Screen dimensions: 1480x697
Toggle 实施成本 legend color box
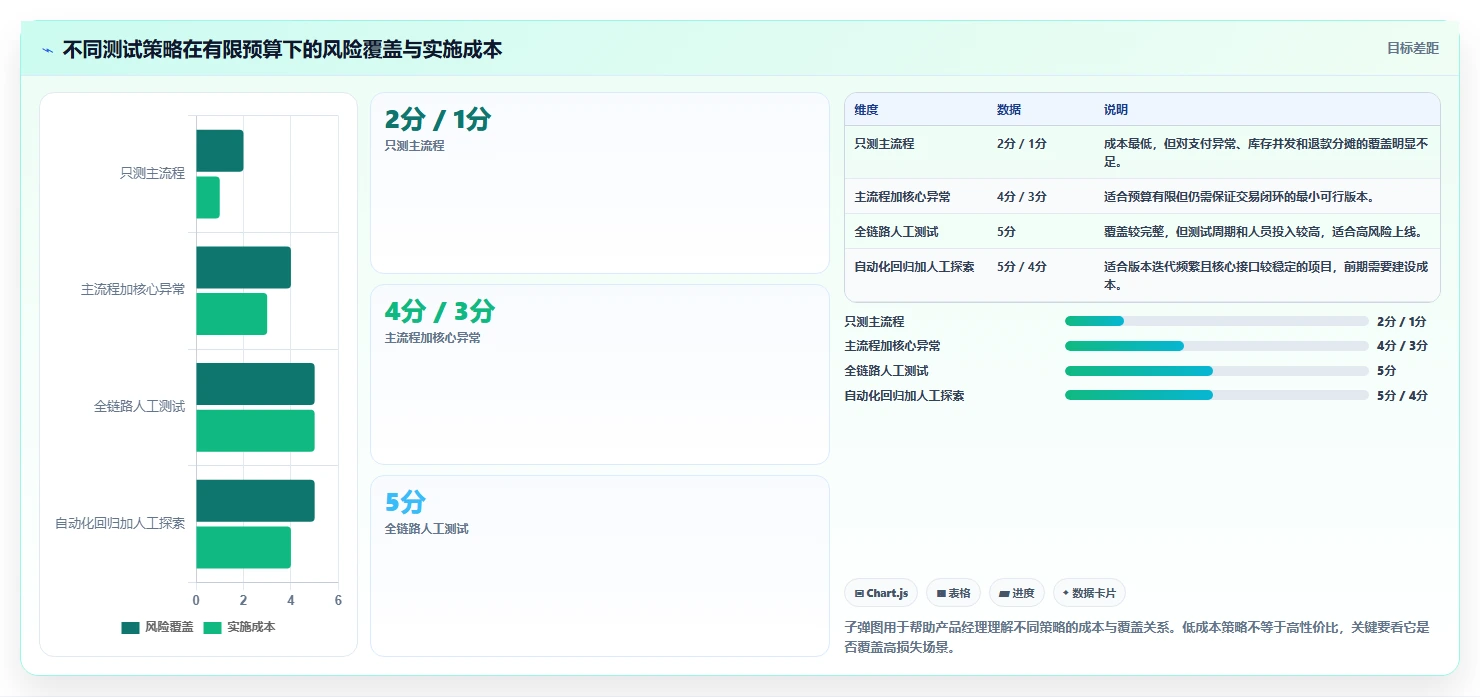213,627
